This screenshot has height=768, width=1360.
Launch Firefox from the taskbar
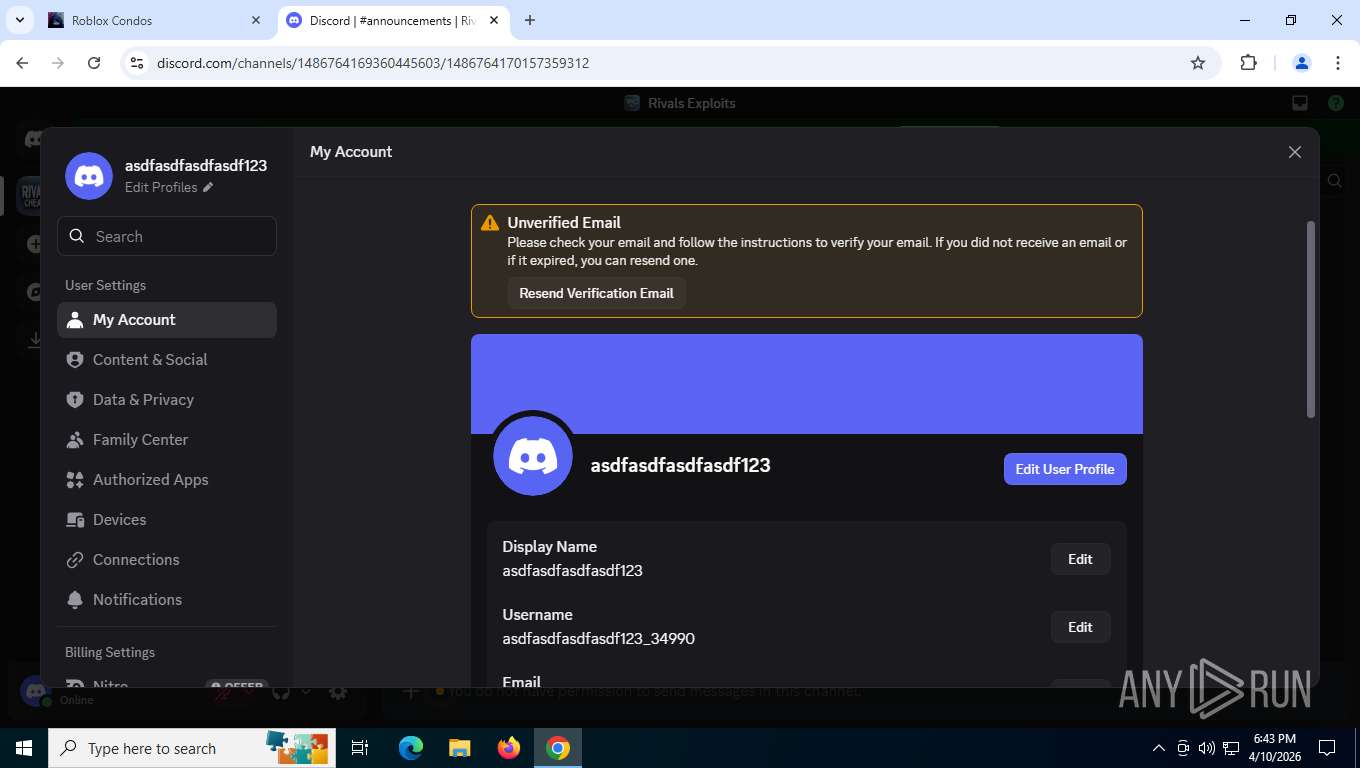tap(509, 748)
